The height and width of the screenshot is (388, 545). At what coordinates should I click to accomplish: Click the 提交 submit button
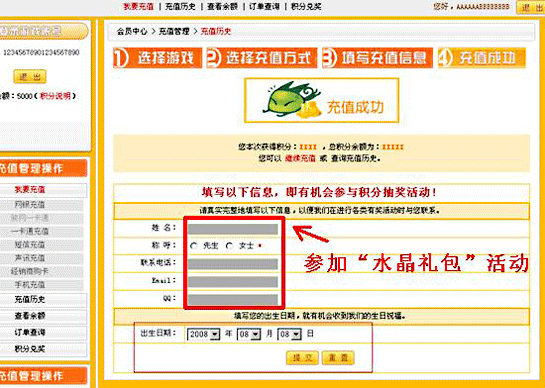pos(302,358)
